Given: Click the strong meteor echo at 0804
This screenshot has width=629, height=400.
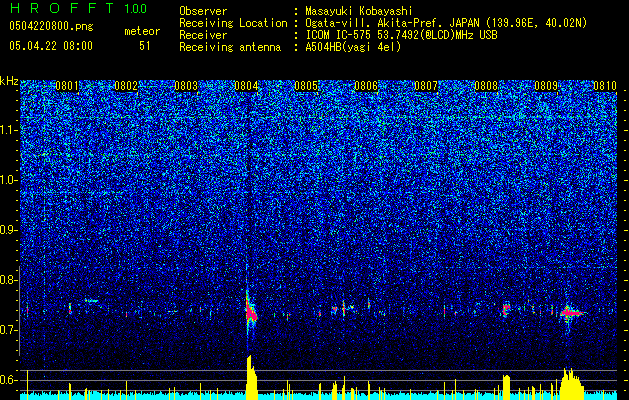Looking at the screenshot, I should (x=251, y=312).
